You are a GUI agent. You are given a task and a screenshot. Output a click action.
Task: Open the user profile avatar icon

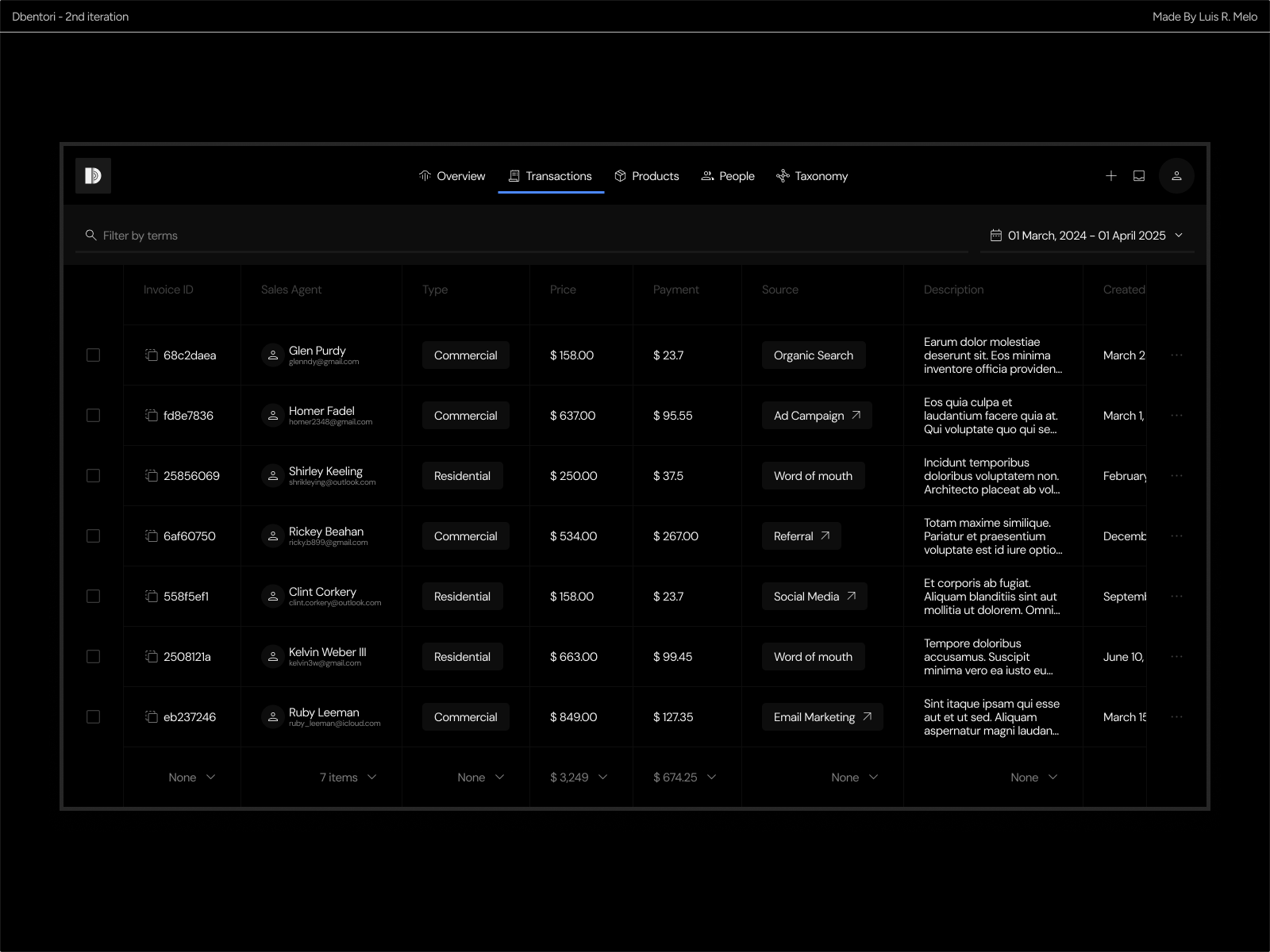coord(1177,175)
